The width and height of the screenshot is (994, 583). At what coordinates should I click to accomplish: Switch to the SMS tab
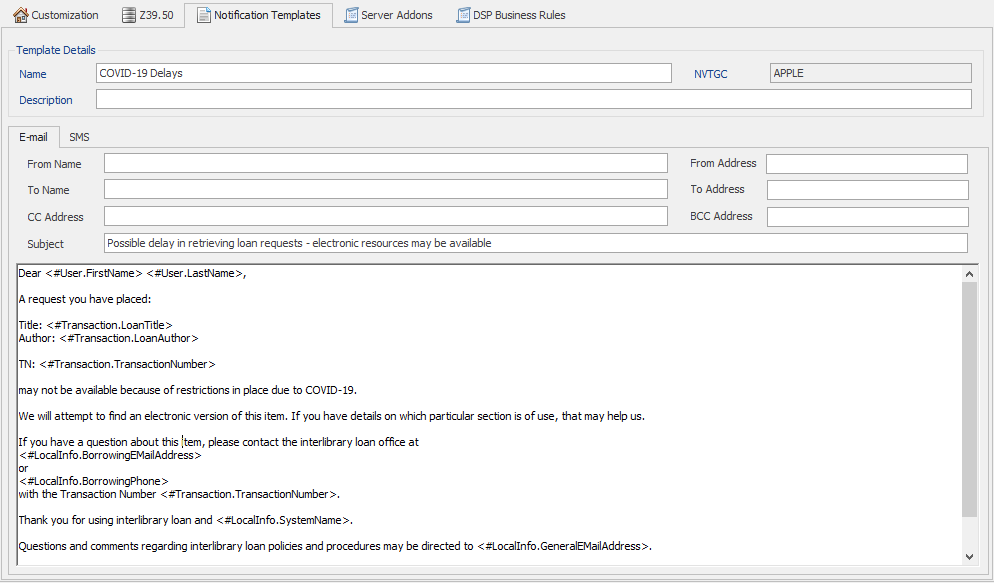coord(79,137)
